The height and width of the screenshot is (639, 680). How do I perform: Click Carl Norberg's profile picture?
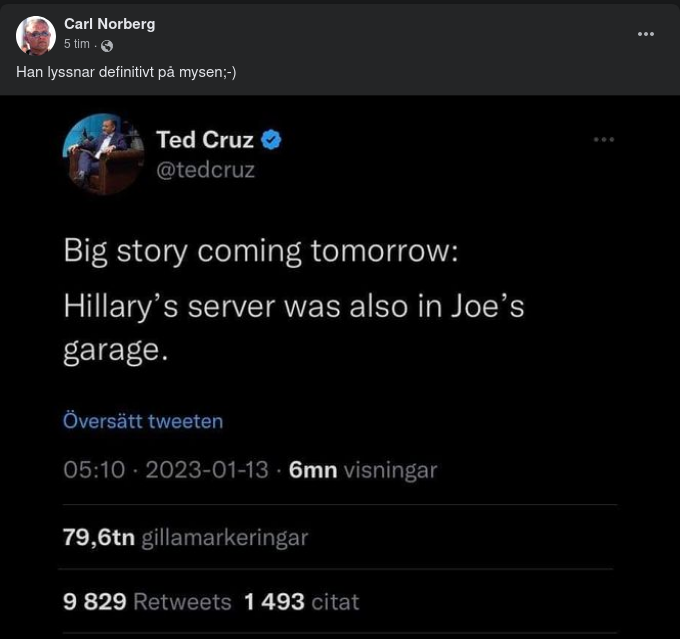click(36, 35)
